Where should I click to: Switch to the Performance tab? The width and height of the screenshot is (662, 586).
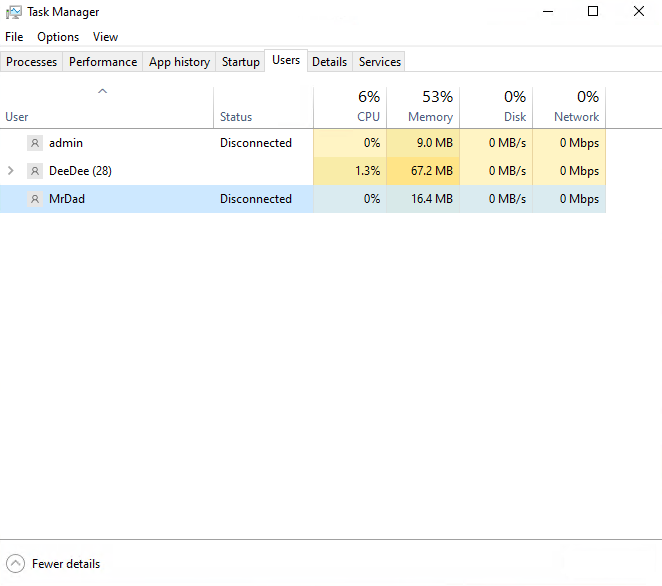pyautogui.click(x=103, y=62)
